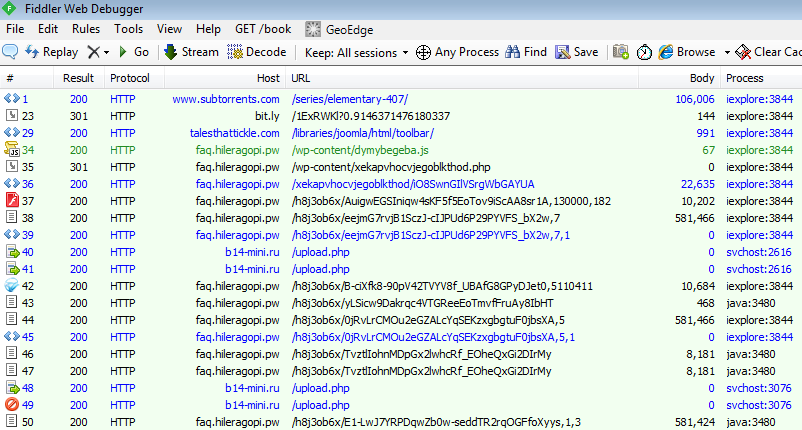
Task: Click the GeoEdge menu item
Action: point(340,30)
